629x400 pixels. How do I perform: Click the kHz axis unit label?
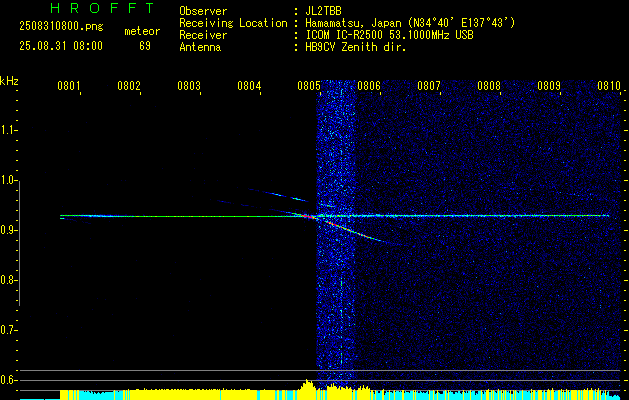9,81
